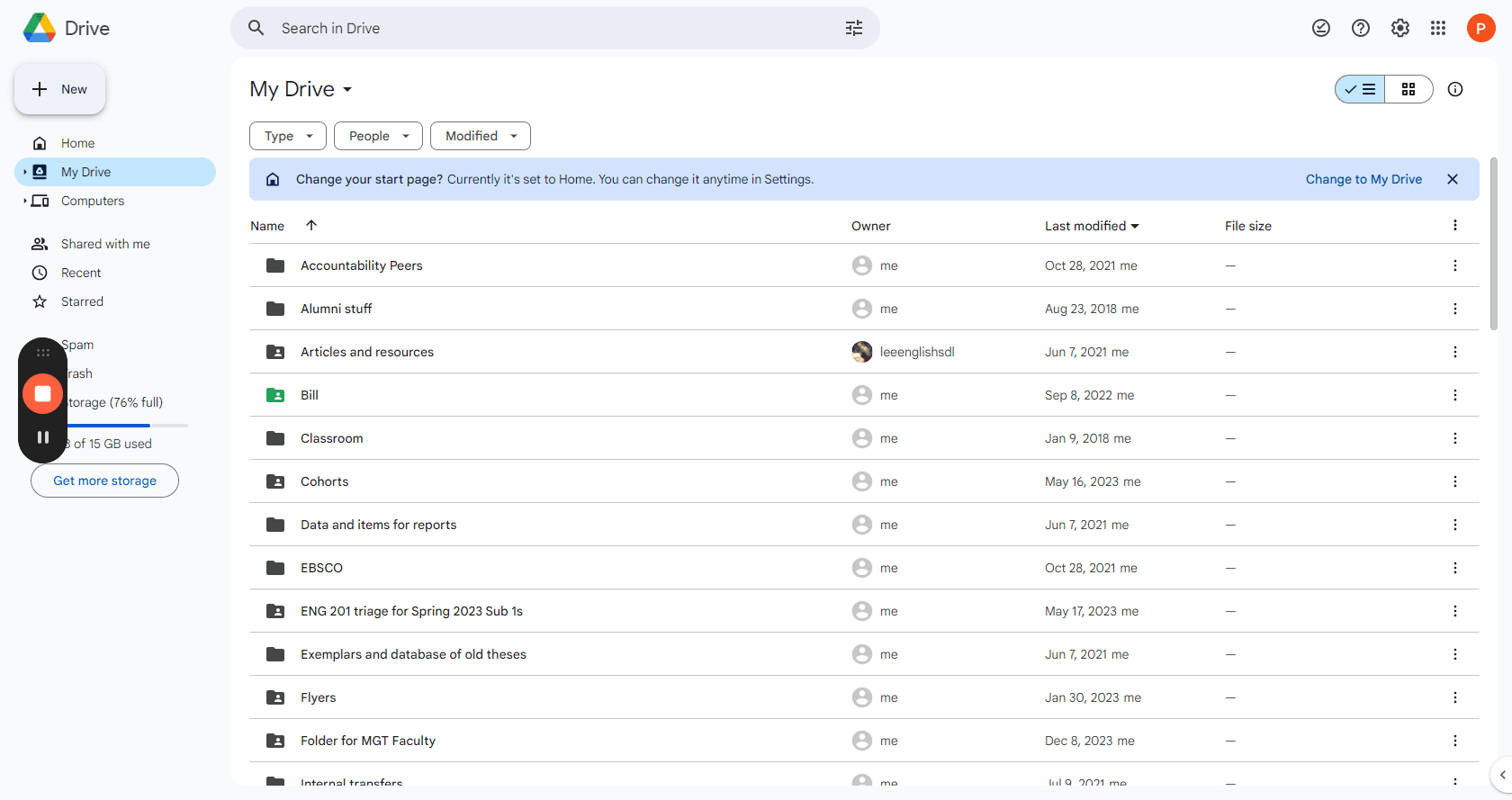Open the Type filter dropdown
Image resolution: width=1512 pixels, height=800 pixels.
288,136
